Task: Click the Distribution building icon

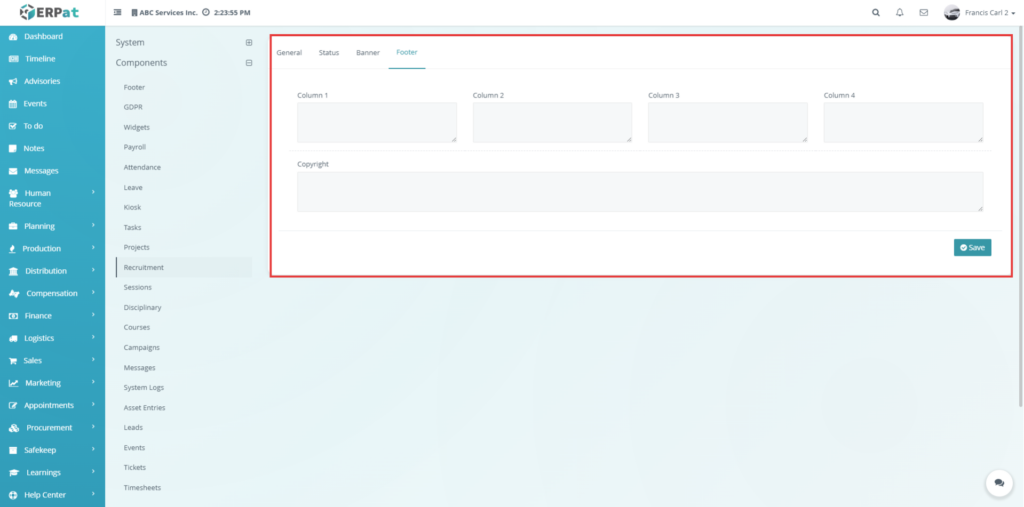Action: [x=13, y=271]
